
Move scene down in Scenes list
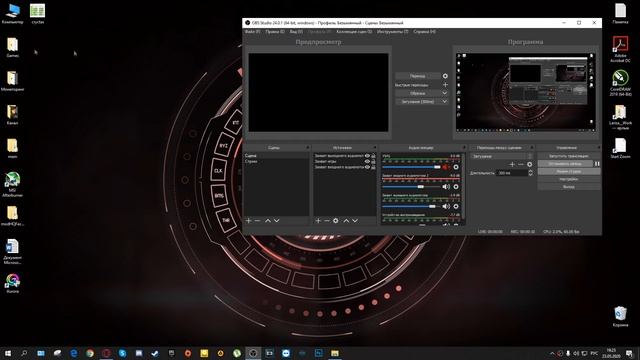click(x=277, y=221)
